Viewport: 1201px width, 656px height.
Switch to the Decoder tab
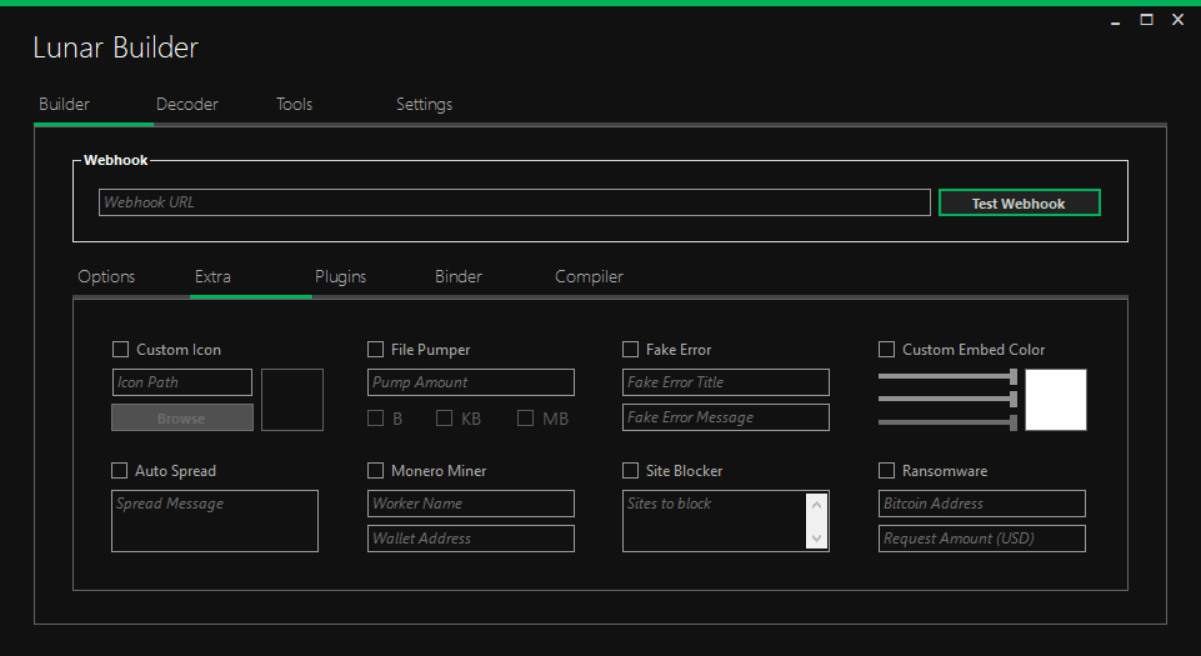pos(187,104)
